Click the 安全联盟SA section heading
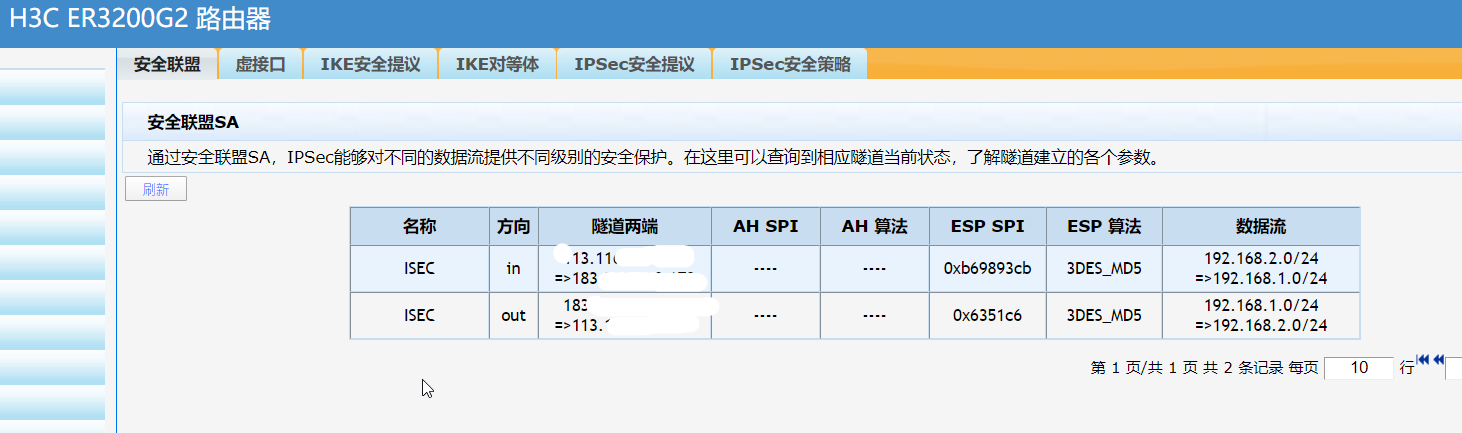The height and width of the screenshot is (433, 1462). point(193,123)
